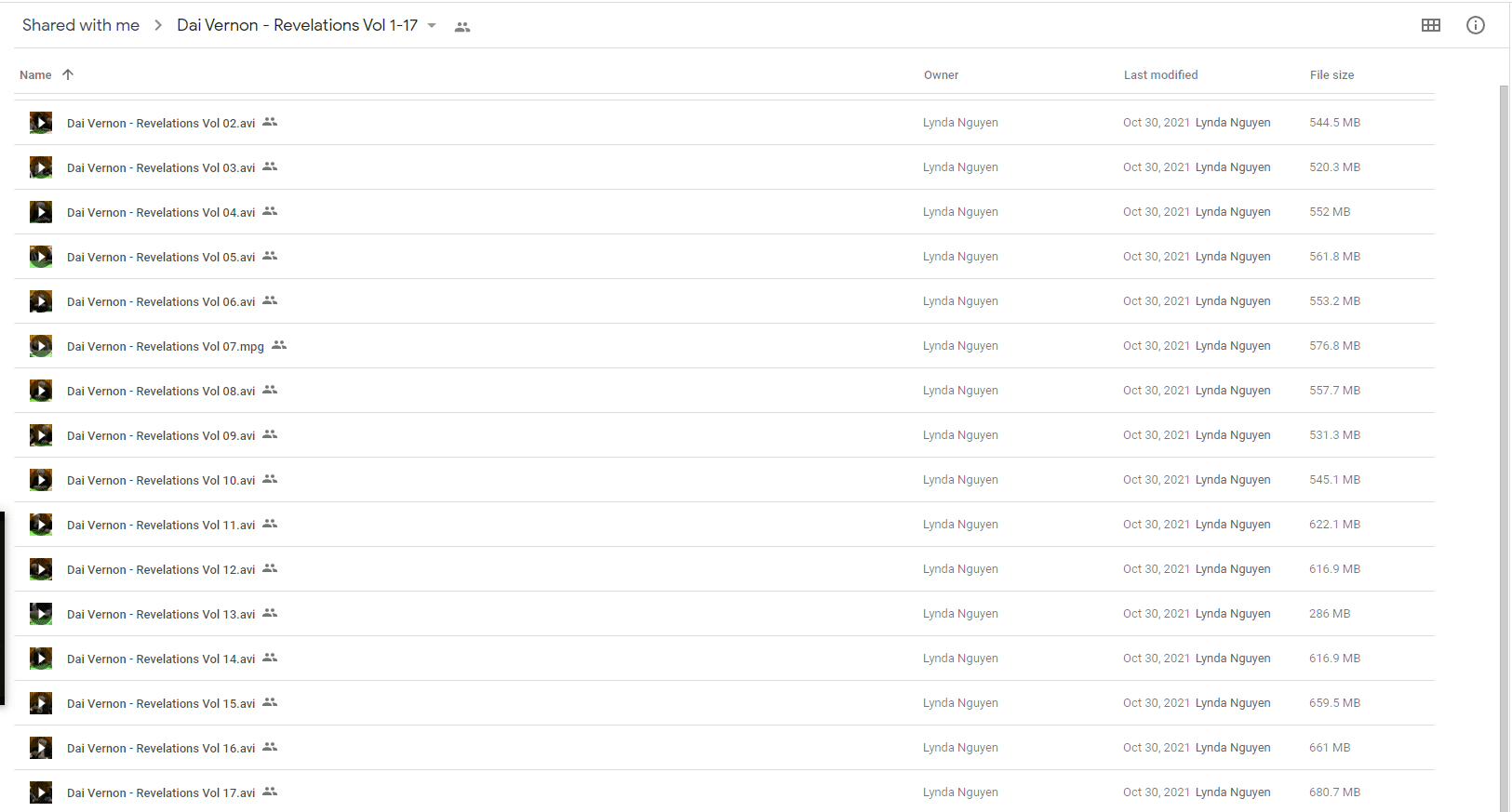Click shared icon next to Vol 17.avi

pyautogui.click(x=270, y=792)
